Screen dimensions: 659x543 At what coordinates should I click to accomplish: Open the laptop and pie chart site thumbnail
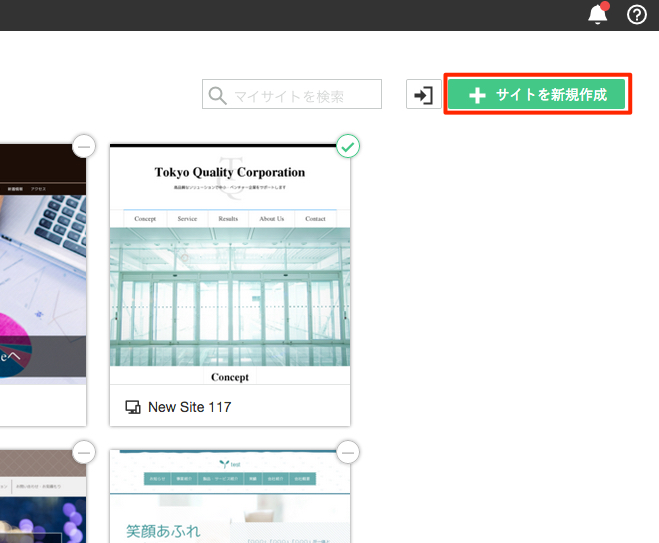pyautogui.click(x=43, y=264)
